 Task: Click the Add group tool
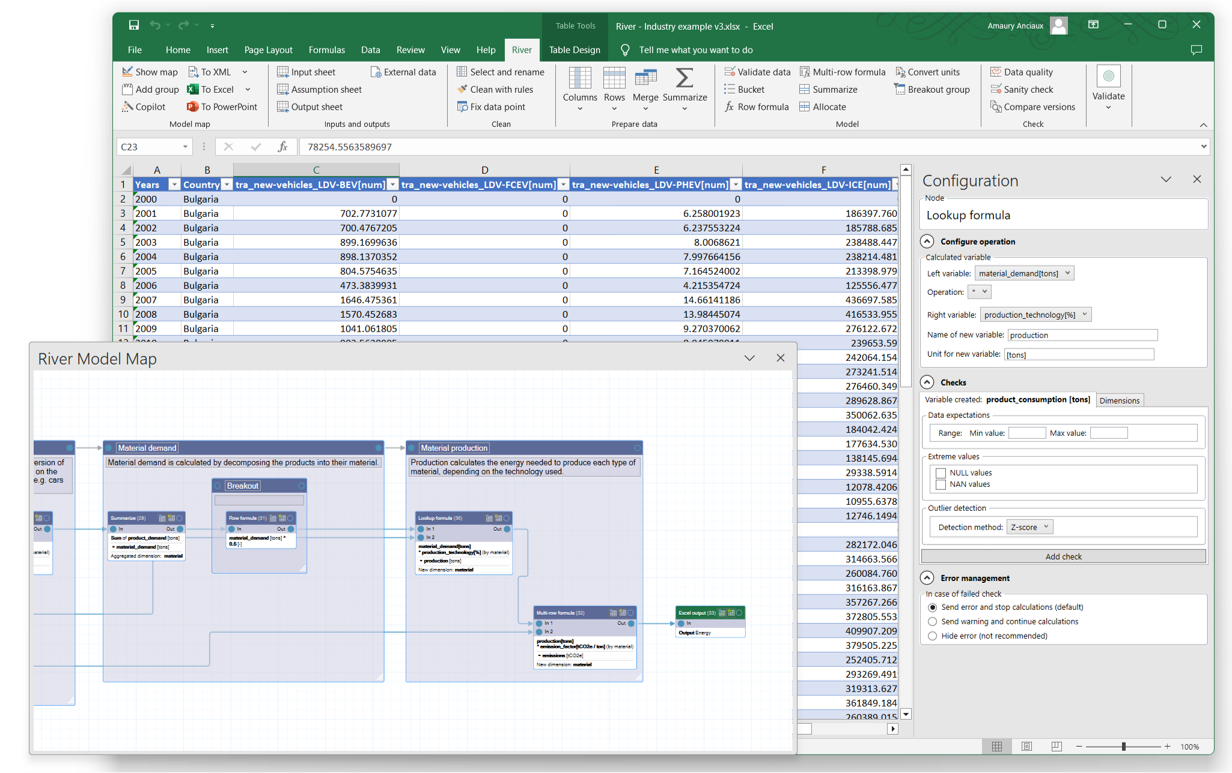(149, 89)
